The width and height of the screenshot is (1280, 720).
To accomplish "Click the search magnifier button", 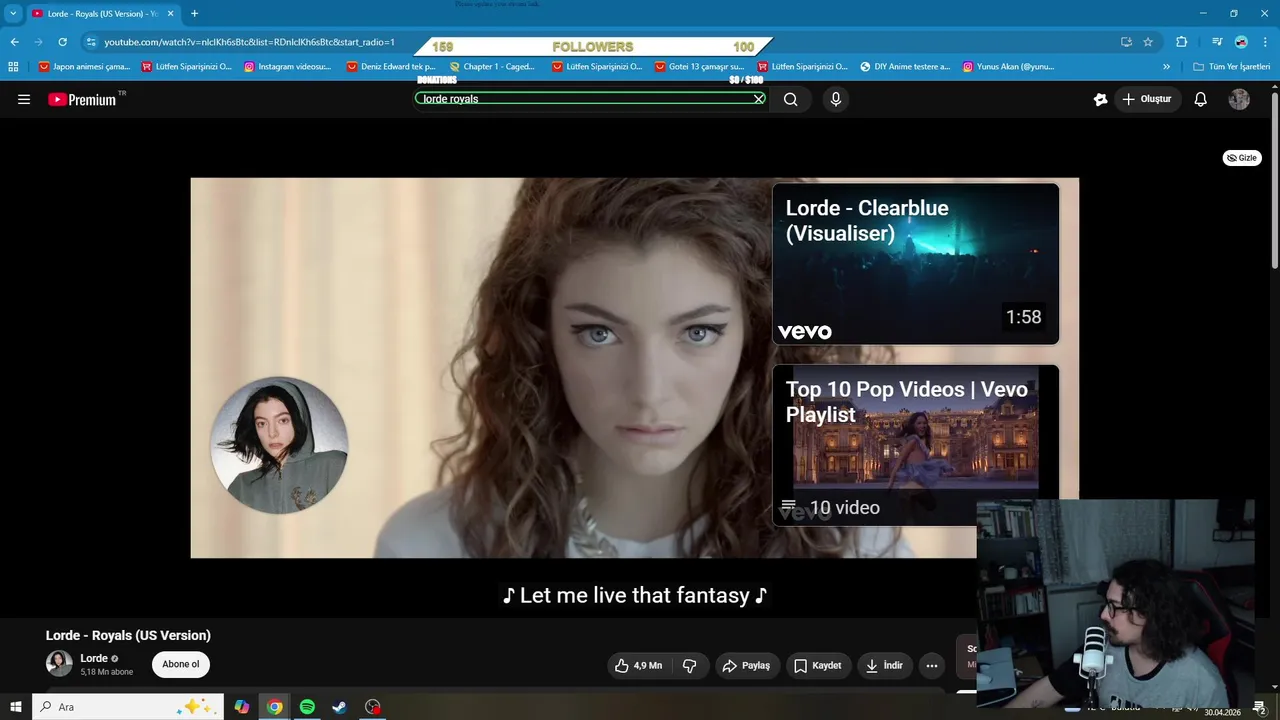I will pyautogui.click(x=790, y=99).
